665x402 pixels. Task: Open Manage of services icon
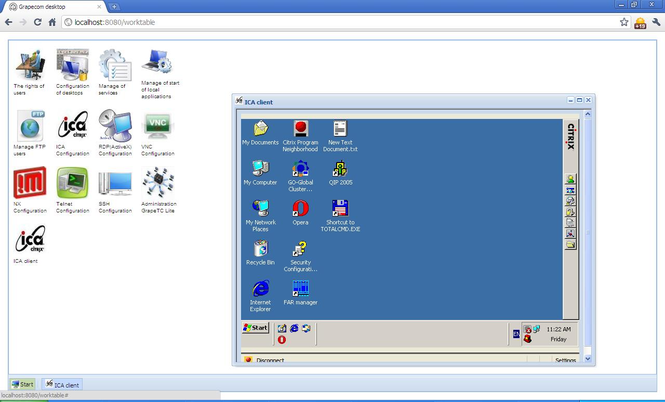click(x=115, y=65)
